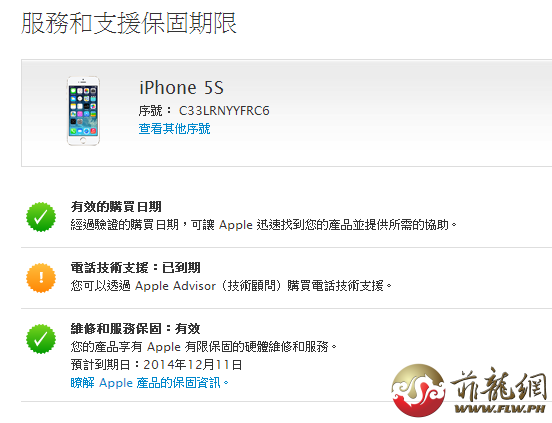Open the 查看其他序號 link
The height and width of the screenshot is (423, 552).
(x=174, y=129)
